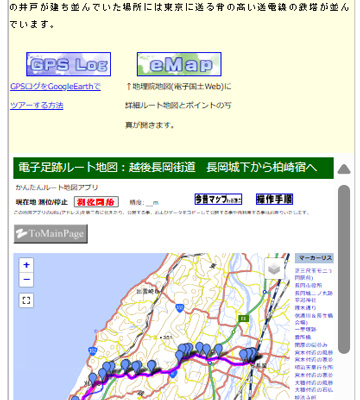Zoom out the map with minus button

26,279
